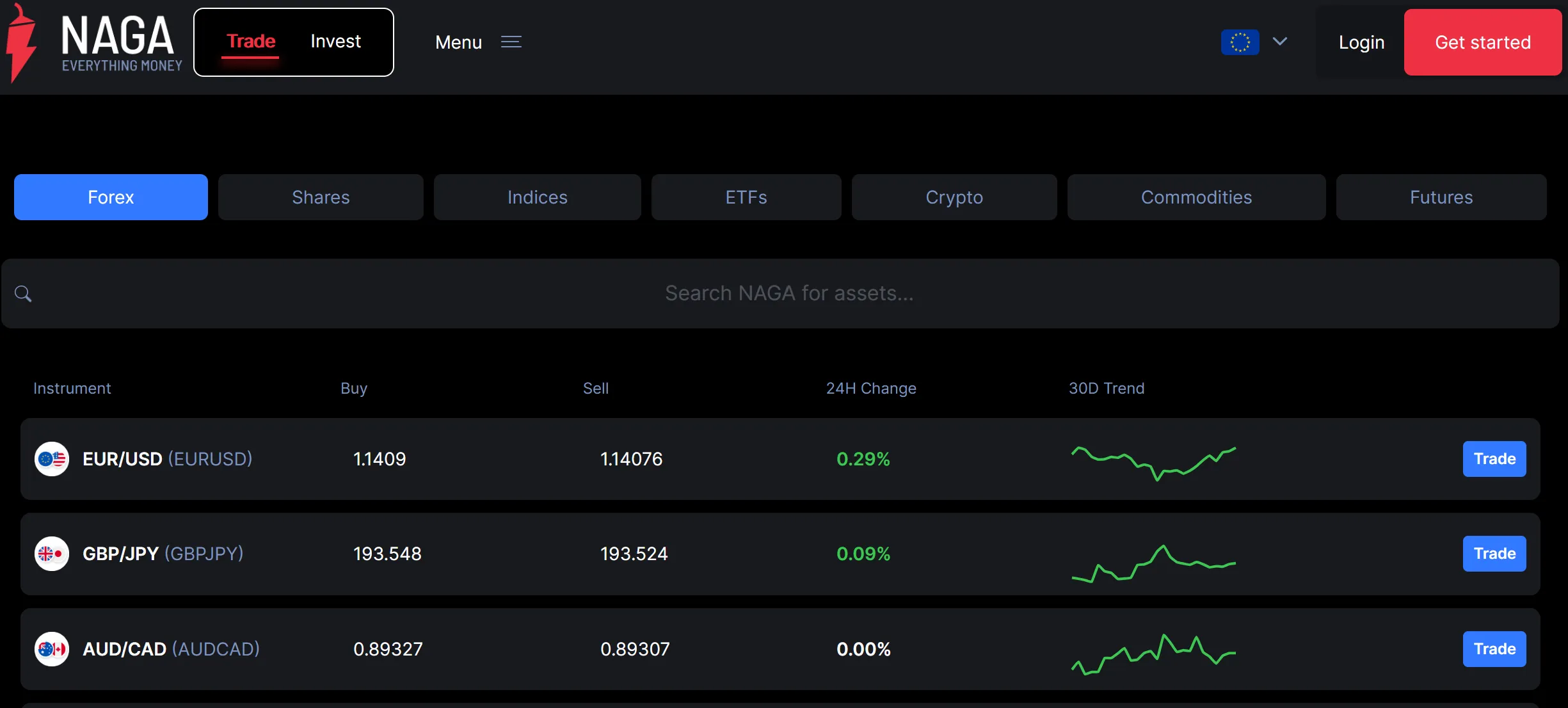View the GBP/JPY 30D trend chart
The image size is (1568, 708).
[x=1154, y=563]
